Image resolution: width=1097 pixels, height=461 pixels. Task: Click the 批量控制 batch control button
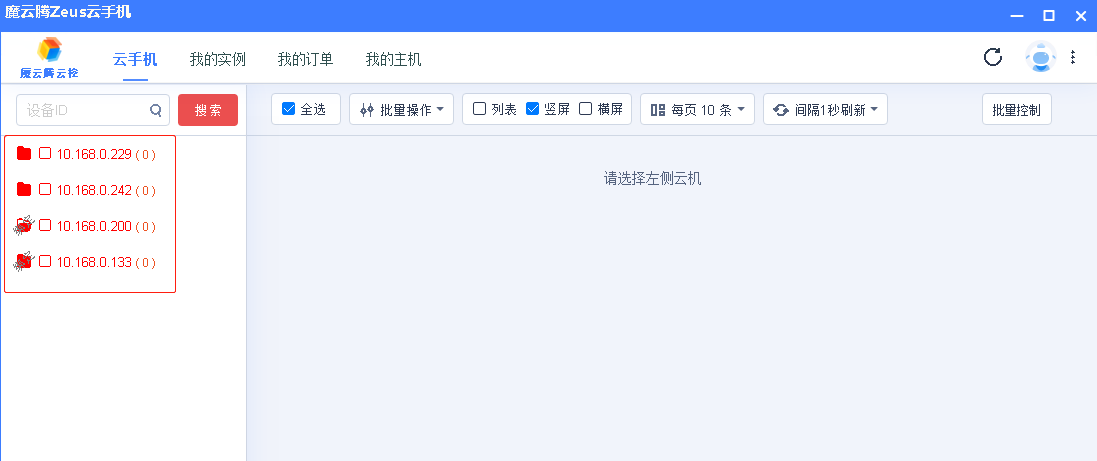point(1017,109)
